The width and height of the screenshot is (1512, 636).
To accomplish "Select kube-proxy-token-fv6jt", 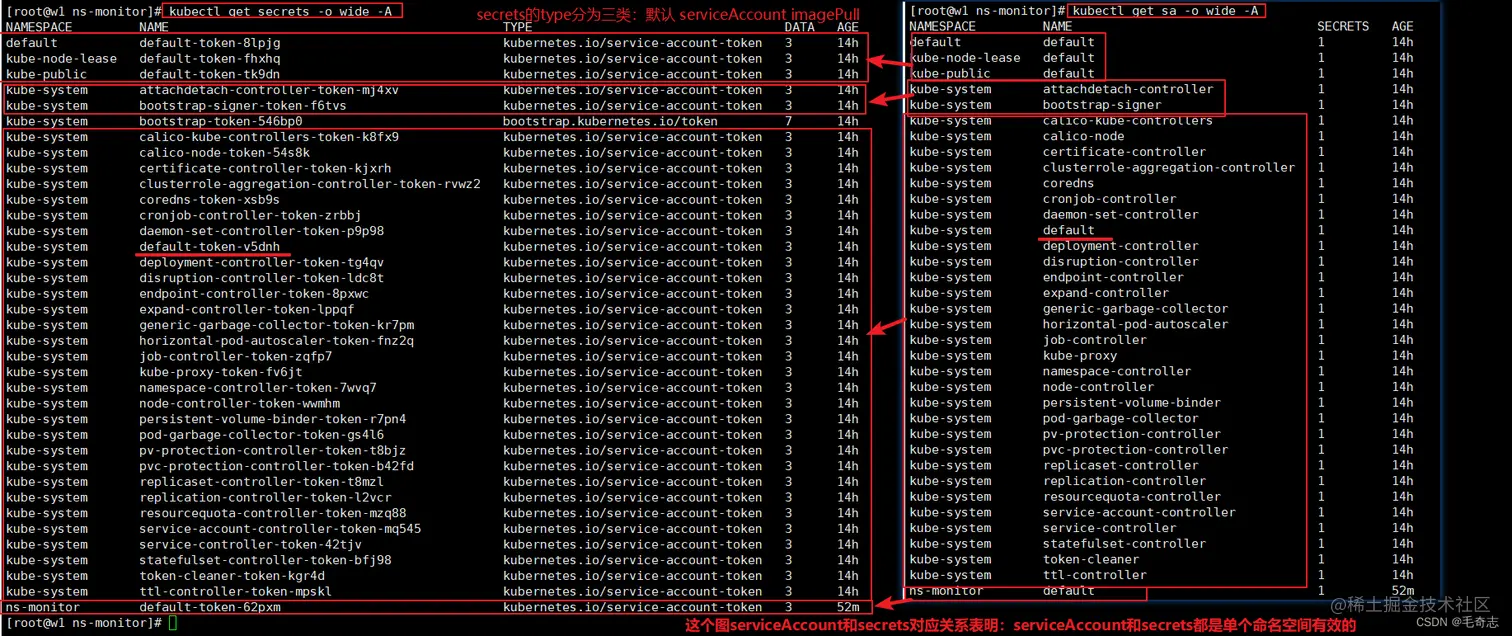I will point(221,372).
